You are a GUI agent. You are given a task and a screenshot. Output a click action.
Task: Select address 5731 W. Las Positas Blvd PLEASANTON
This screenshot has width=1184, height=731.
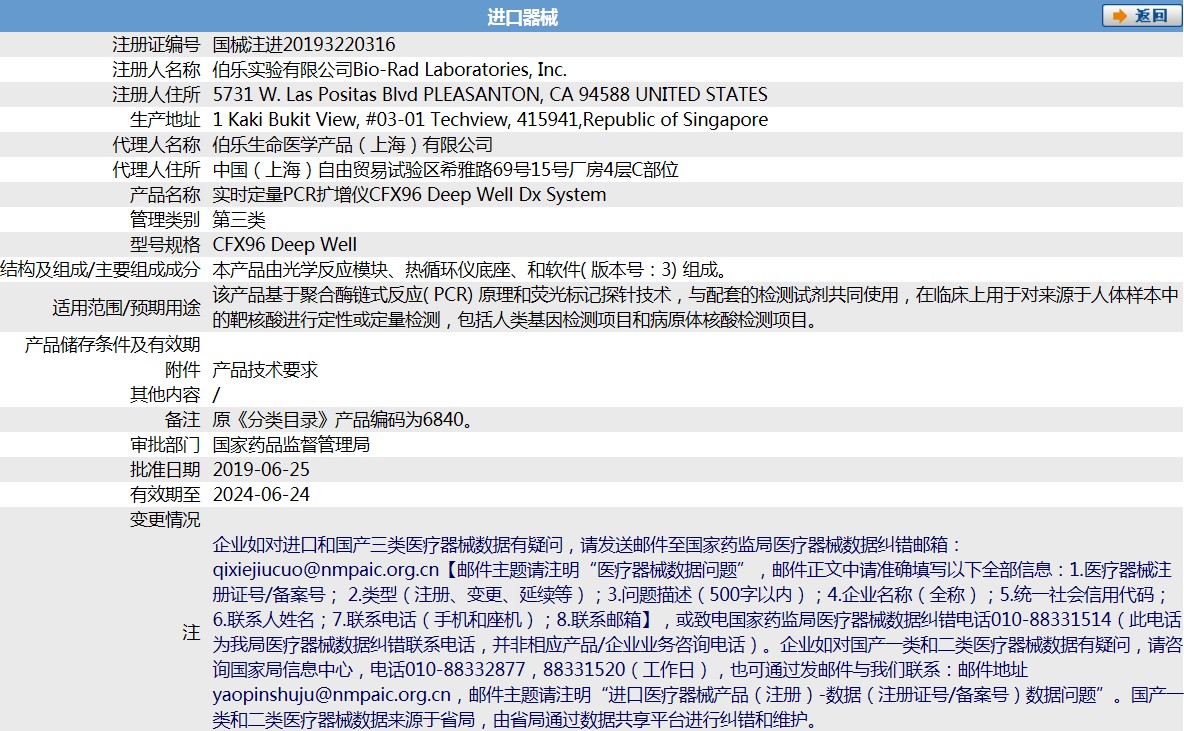(376, 94)
